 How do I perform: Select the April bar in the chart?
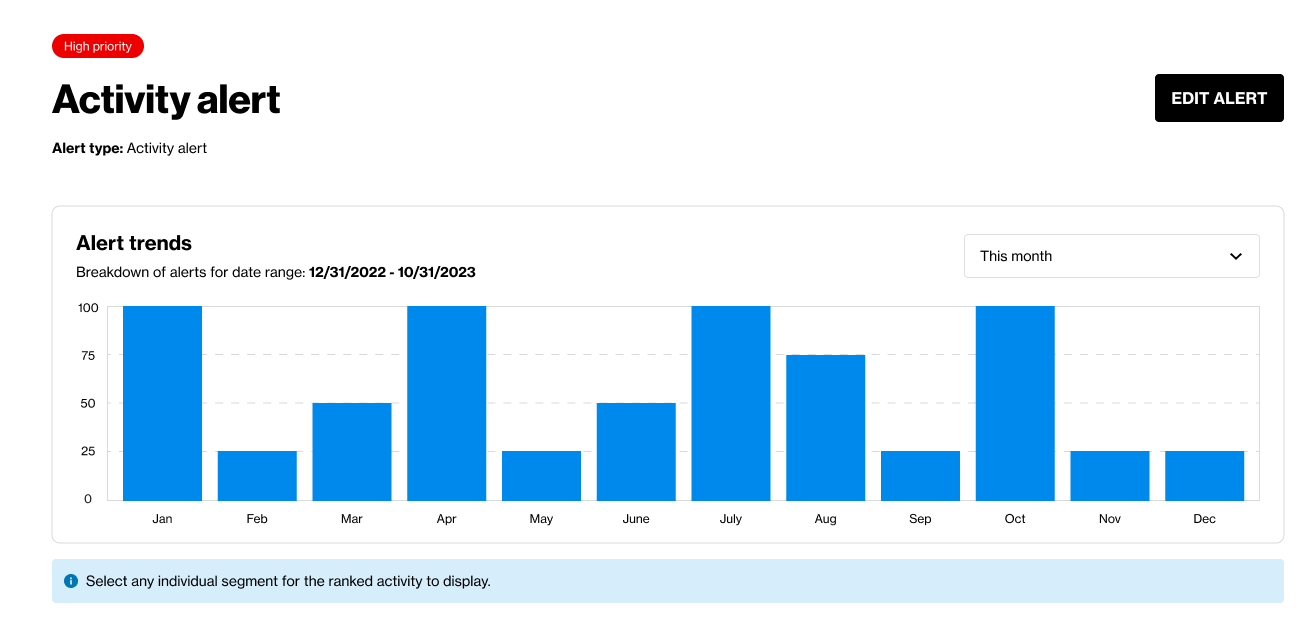tap(446, 400)
